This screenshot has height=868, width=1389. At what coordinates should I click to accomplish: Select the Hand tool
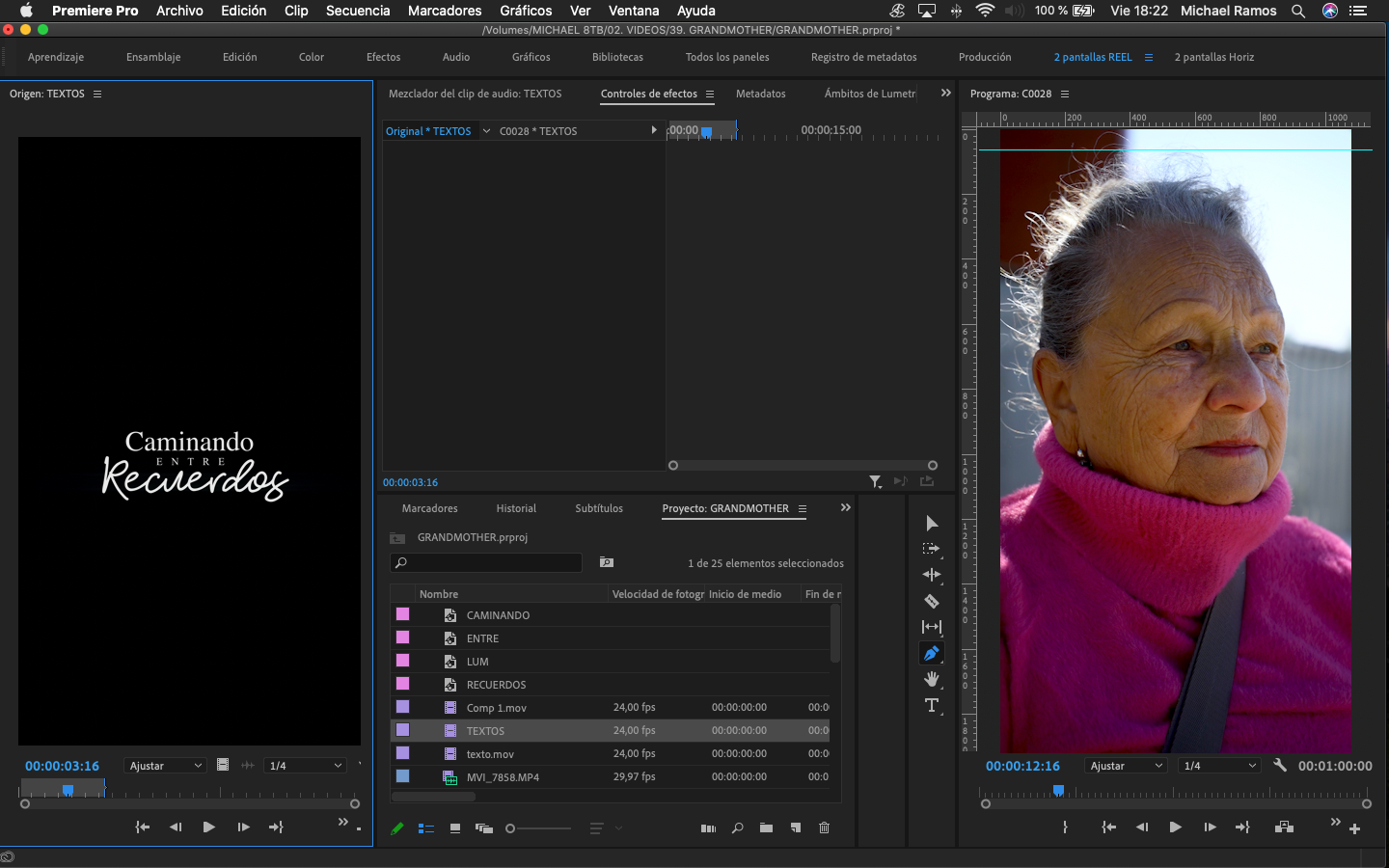coord(931,679)
